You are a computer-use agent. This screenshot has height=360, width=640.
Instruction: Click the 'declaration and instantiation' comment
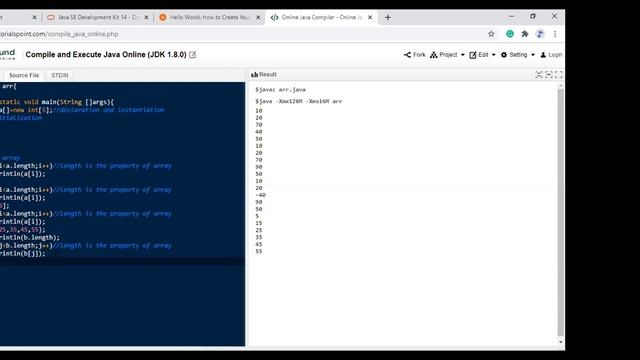pos(109,110)
